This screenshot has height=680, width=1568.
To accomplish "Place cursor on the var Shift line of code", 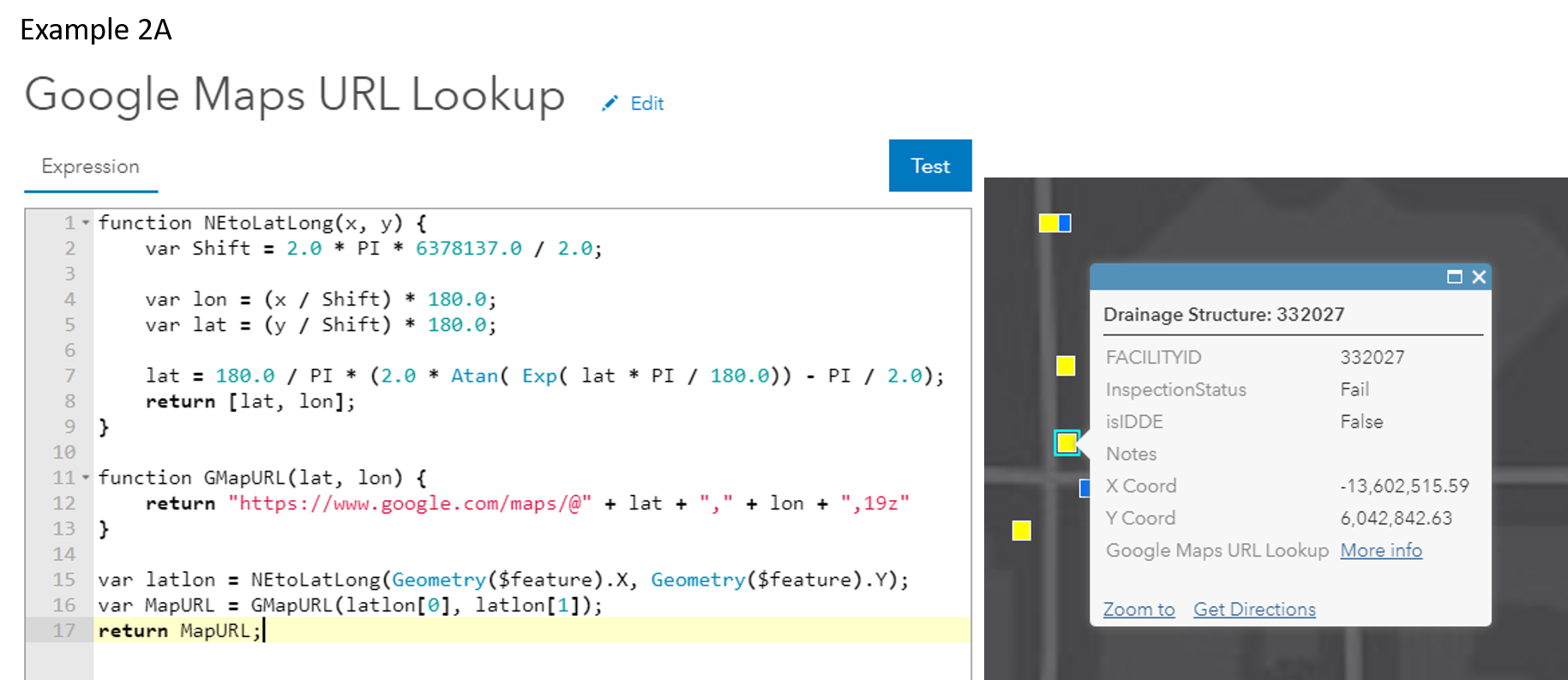I will point(374,249).
